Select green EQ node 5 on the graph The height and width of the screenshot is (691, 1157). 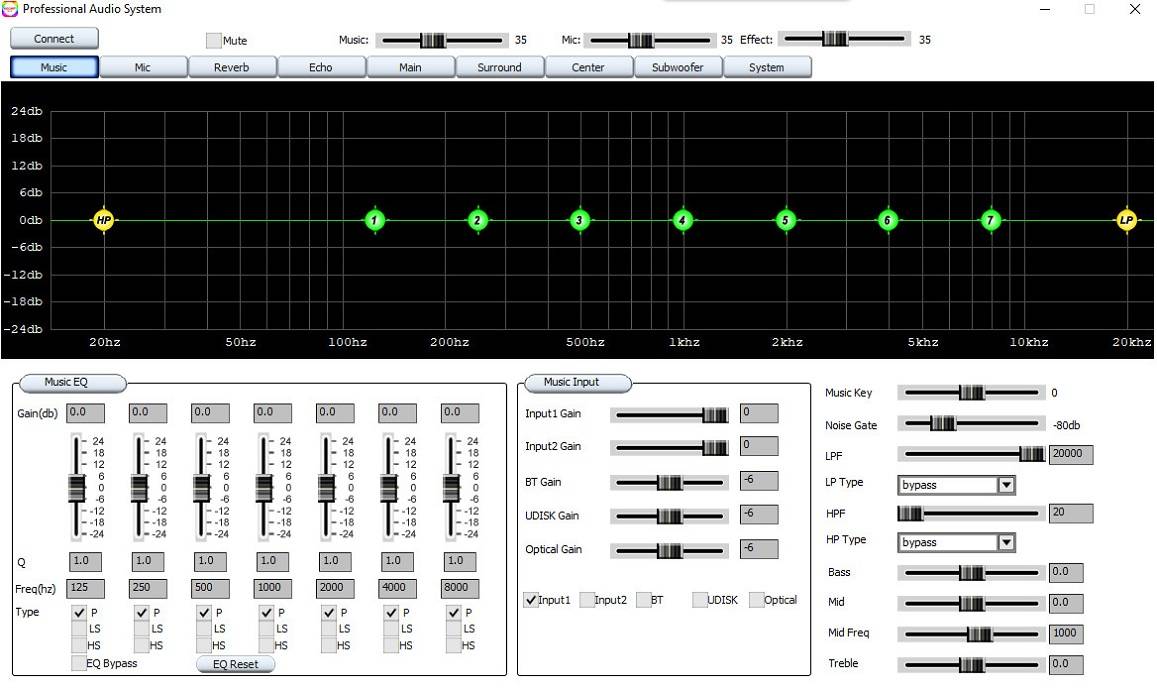(x=786, y=220)
